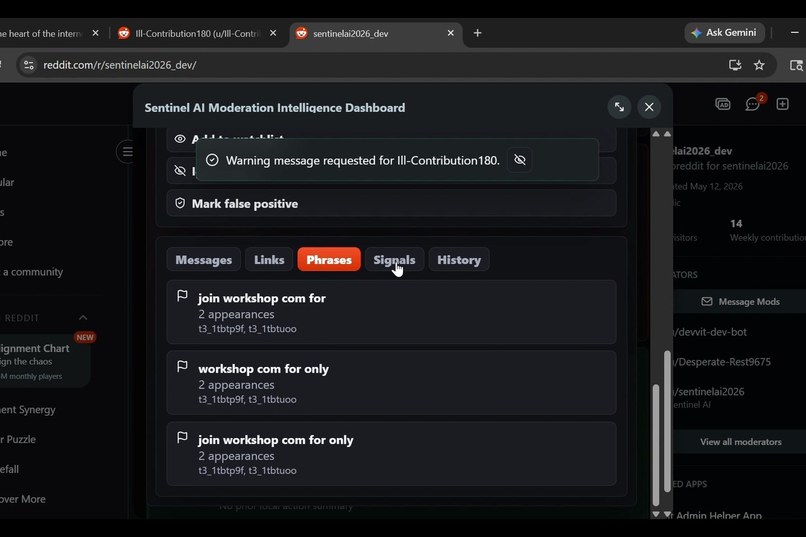This screenshot has height=537, width=806.
Task: Select phrase 'workshop com for only'
Action: click(x=391, y=383)
